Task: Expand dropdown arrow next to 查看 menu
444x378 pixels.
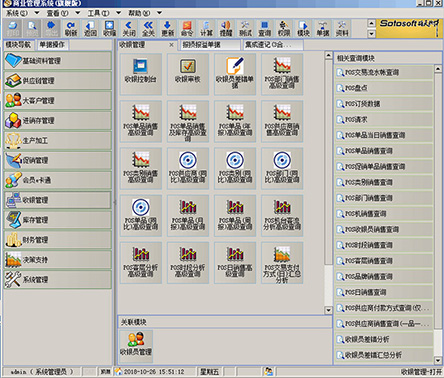Action: [78, 13]
